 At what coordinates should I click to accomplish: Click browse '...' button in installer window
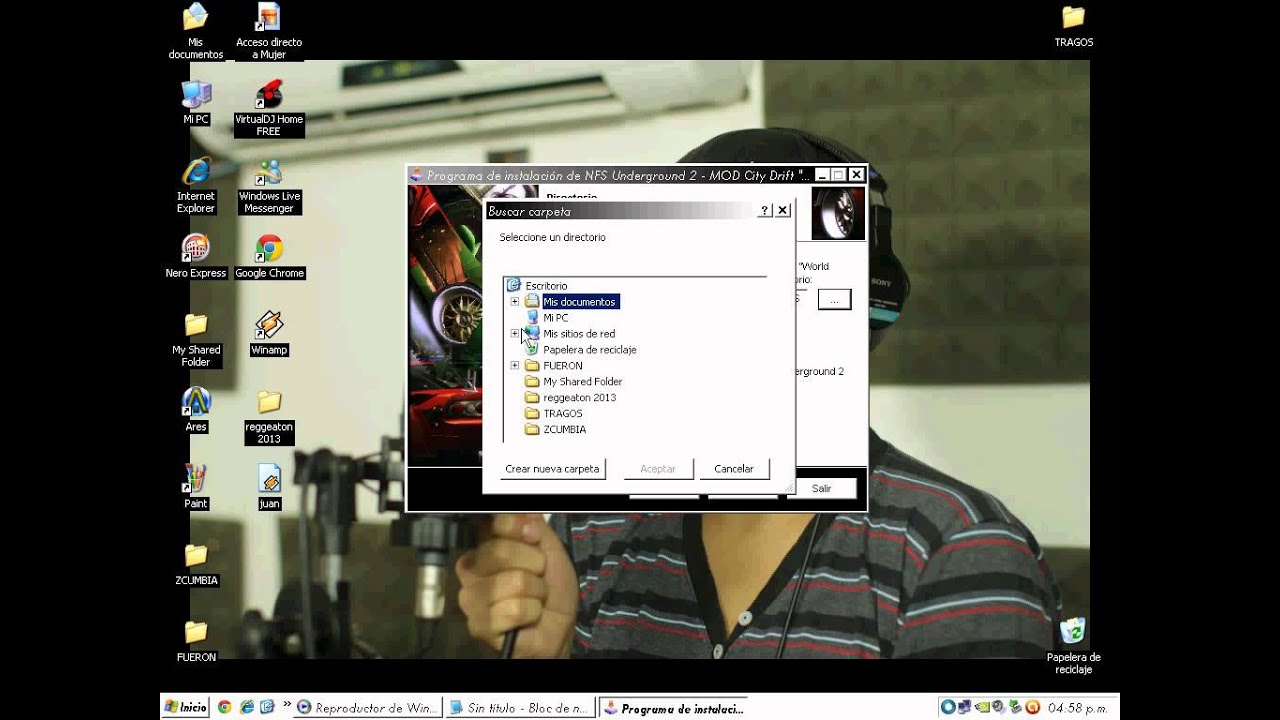834,299
